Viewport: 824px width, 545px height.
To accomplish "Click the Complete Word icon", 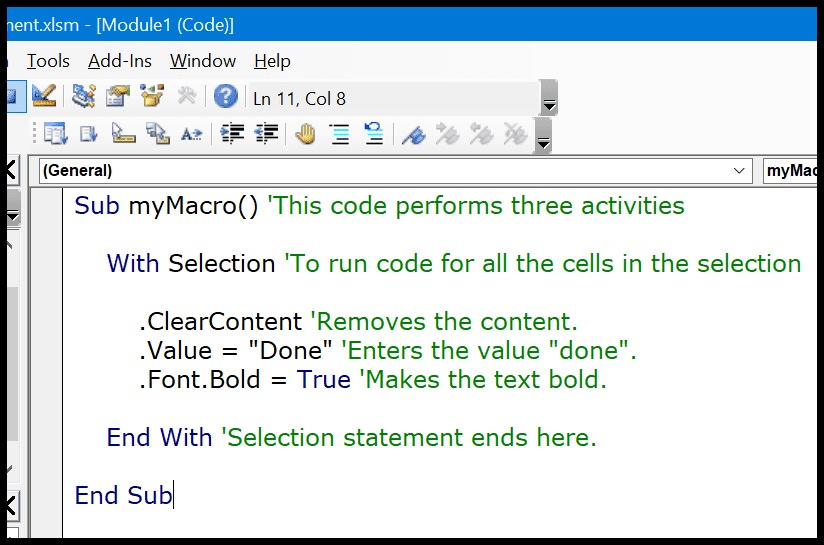I will [x=191, y=134].
